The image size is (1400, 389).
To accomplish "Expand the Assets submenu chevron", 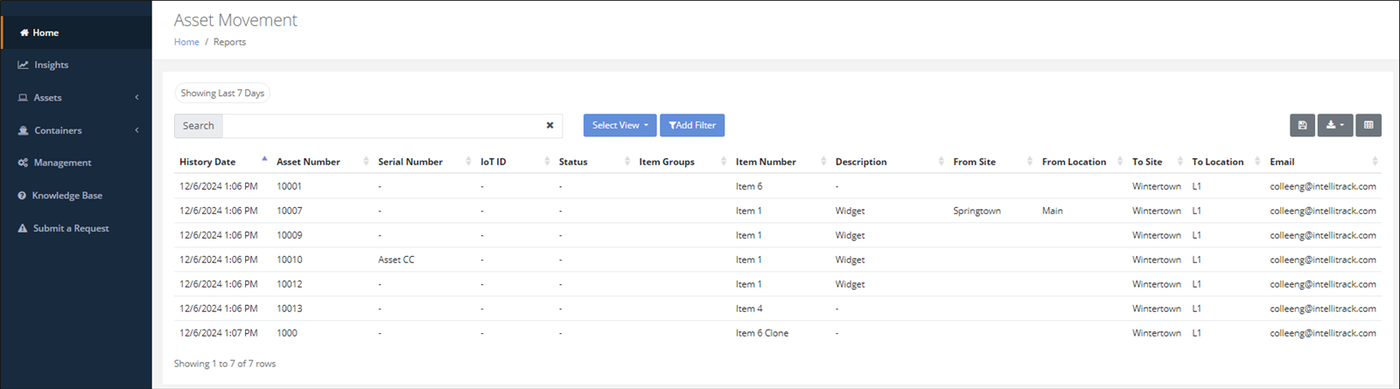I will (x=136, y=98).
